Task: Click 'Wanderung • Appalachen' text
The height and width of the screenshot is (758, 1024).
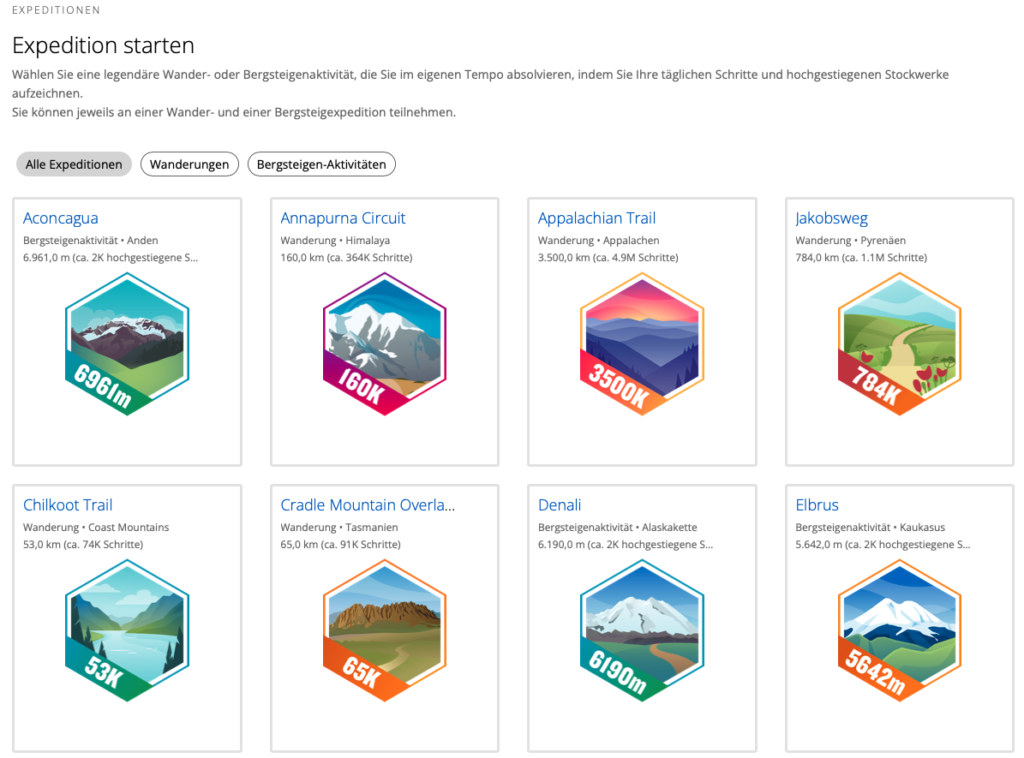Action: pyautogui.click(x=598, y=240)
